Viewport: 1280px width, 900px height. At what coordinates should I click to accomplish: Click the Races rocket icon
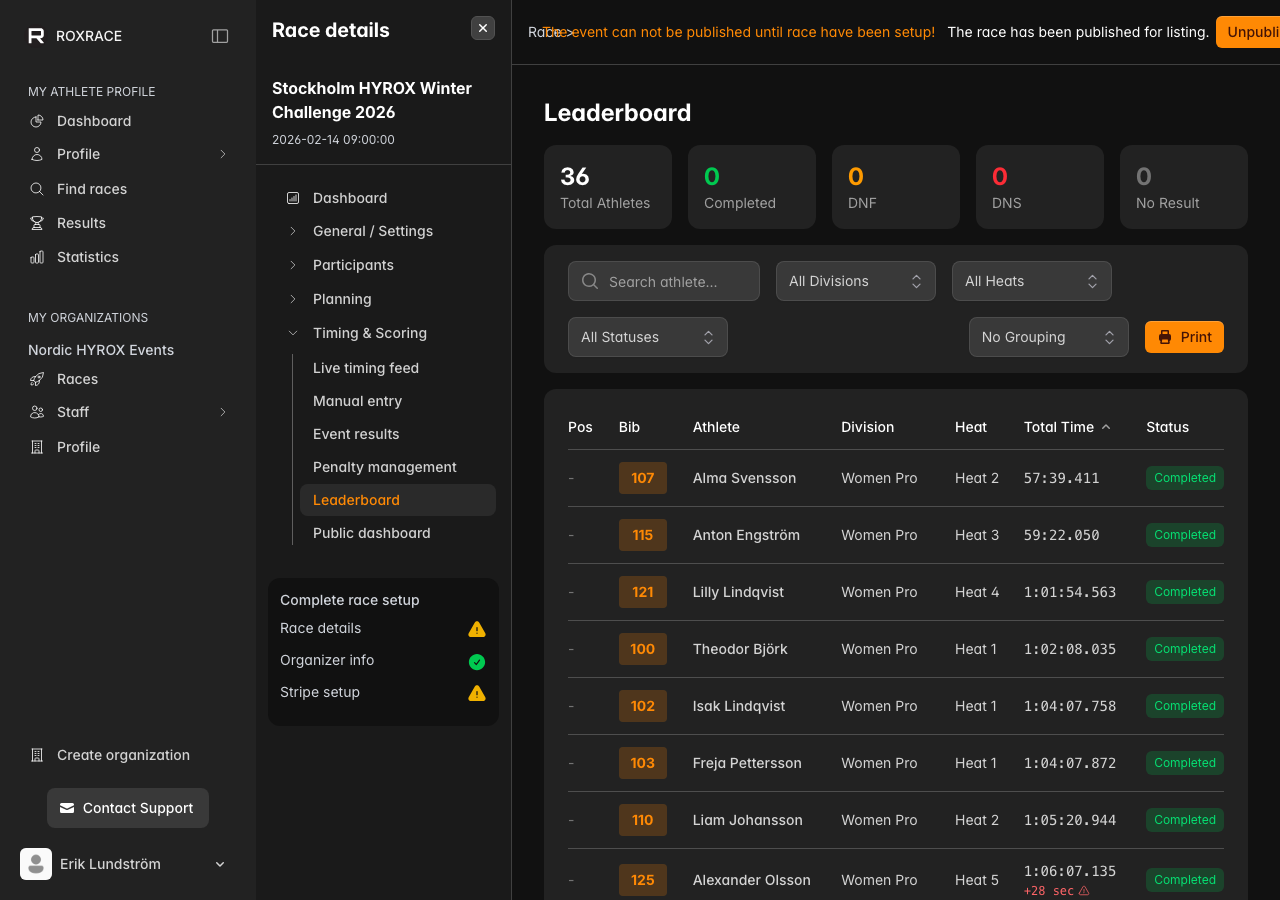point(37,379)
